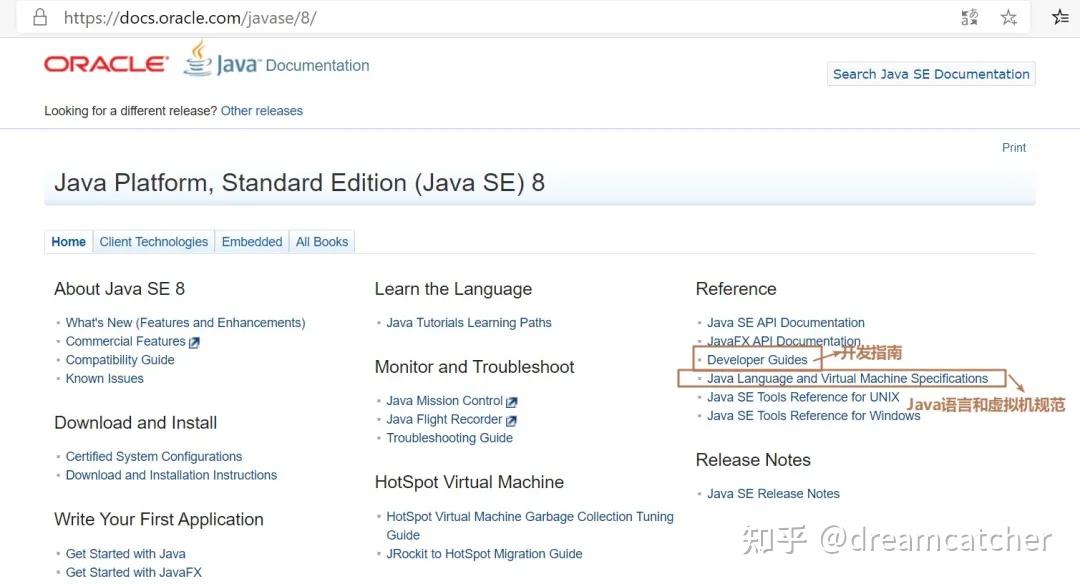
Task: Switch to the Client Technologies tab
Action: (153, 241)
